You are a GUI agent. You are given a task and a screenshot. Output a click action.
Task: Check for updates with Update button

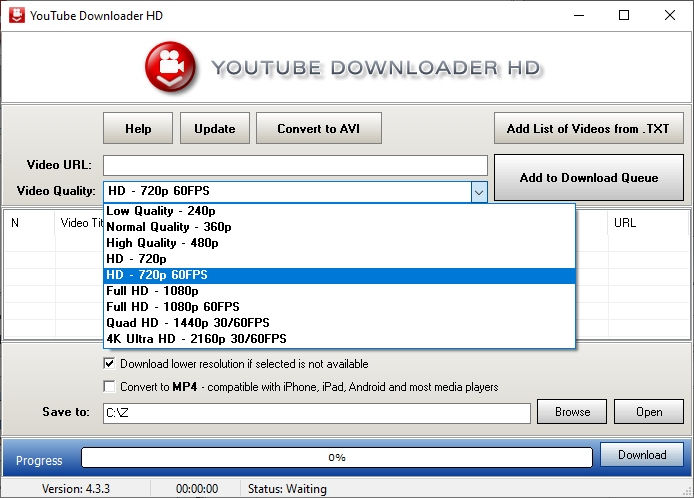[x=215, y=128]
